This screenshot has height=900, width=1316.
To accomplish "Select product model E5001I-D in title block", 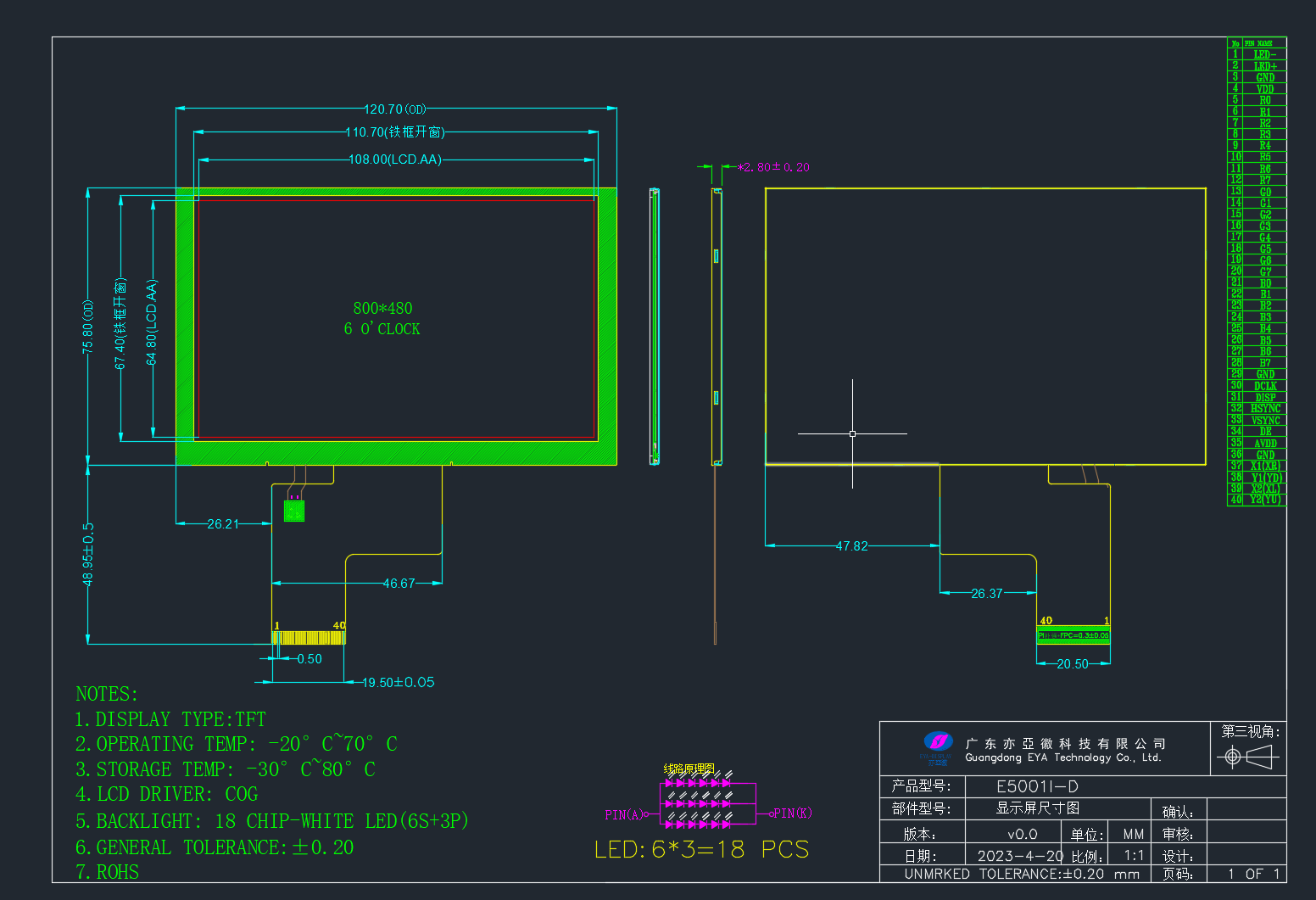I will click(x=1037, y=786).
